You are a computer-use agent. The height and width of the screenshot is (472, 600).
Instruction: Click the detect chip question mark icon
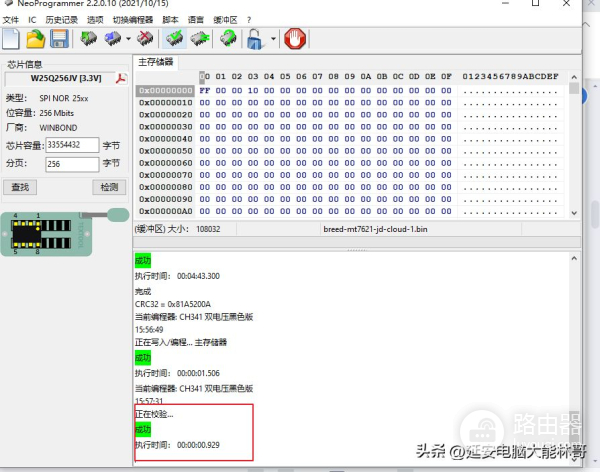click(228, 39)
